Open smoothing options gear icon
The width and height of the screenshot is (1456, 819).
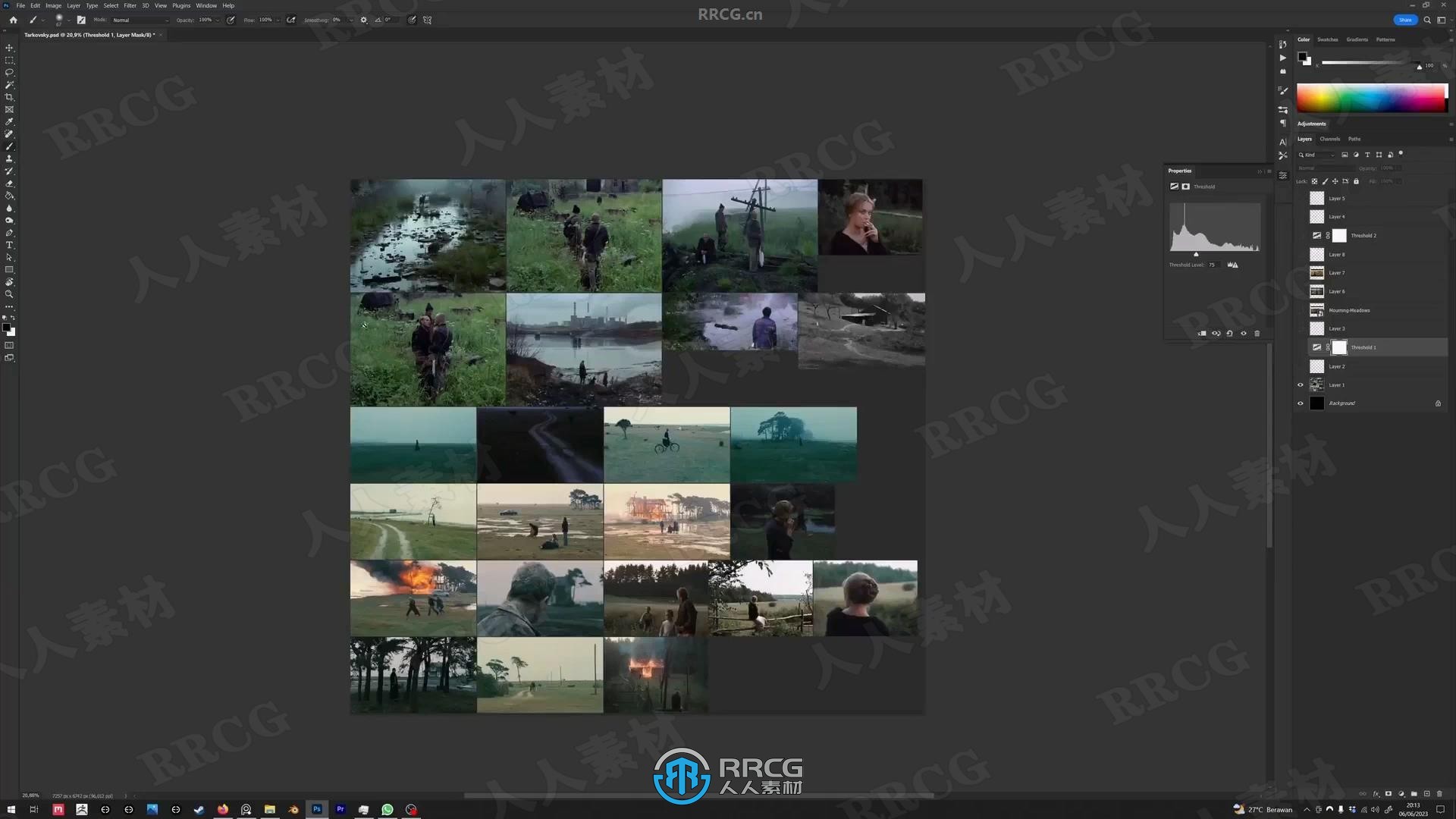pyautogui.click(x=364, y=20)
